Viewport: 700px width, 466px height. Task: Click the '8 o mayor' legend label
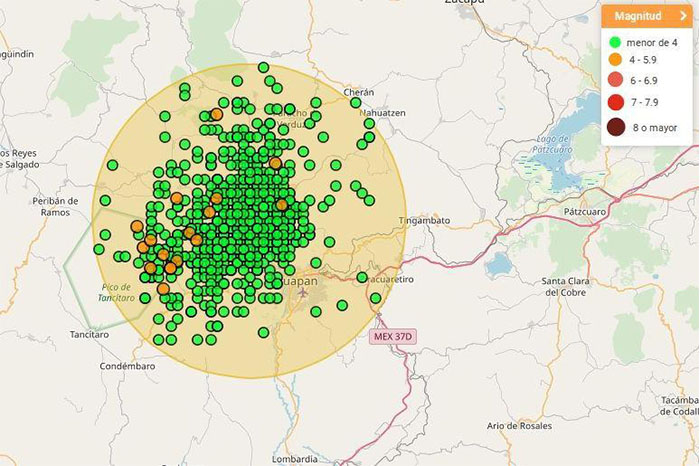coord(655,127)
